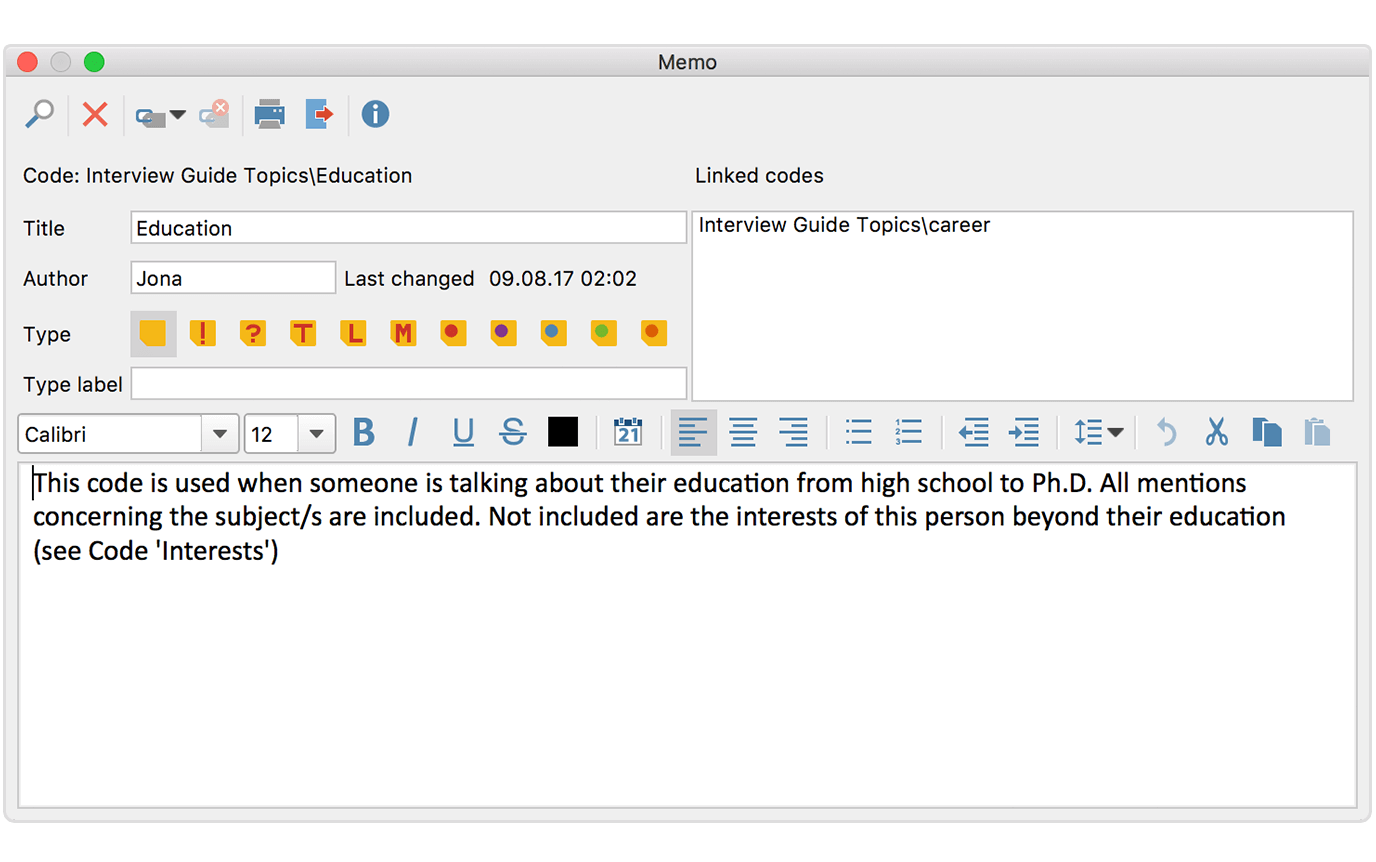Image resolution: width=1376 pixels, height=862 pixels.
Task: Click the last changed date '09.08.17 02:02'
Action: pos(563,279)
